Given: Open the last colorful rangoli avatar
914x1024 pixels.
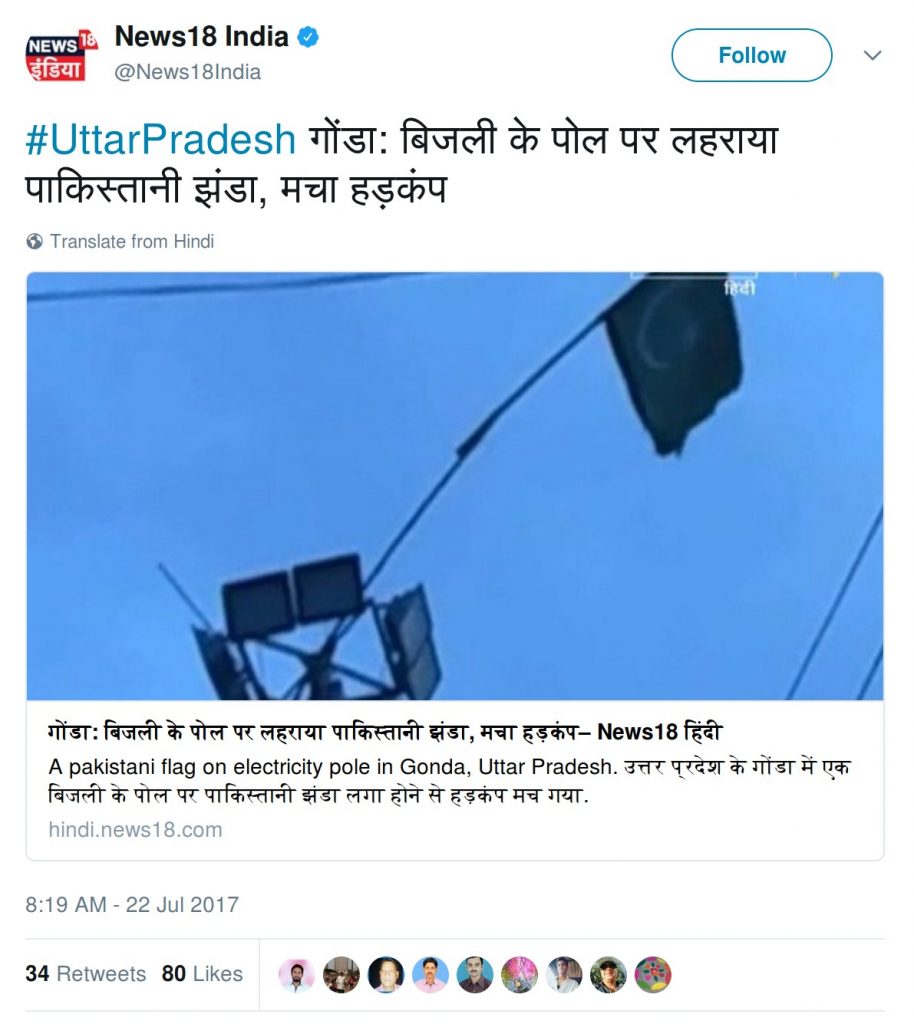Looking at the screenshot, I should click(x=653, y=975).
